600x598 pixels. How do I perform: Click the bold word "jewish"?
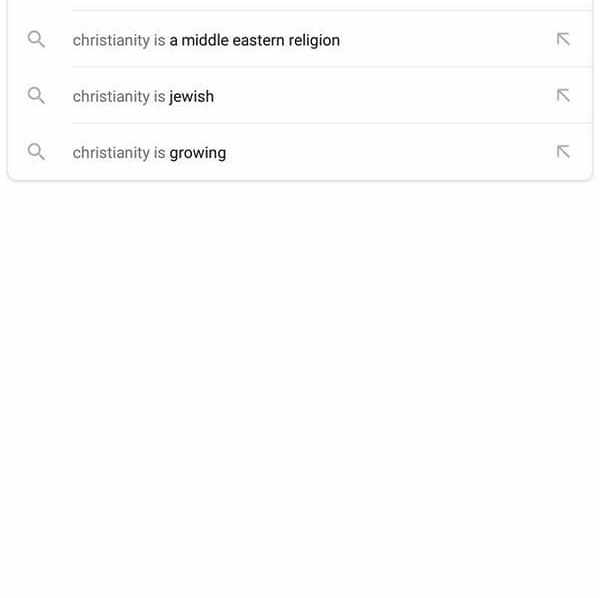(x=191, y=96)
